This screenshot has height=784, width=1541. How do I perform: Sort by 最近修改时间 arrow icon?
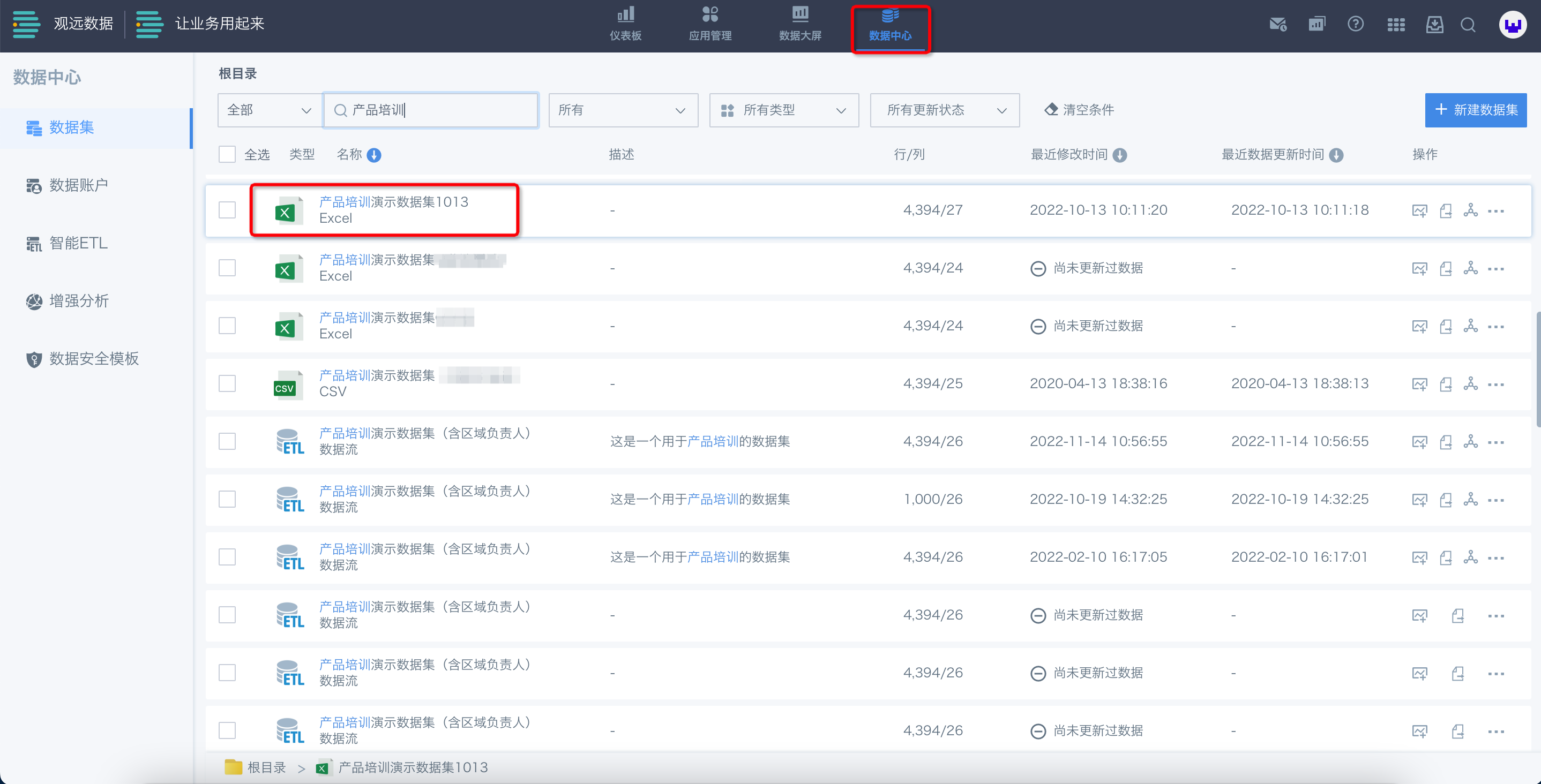[1120, 155]
